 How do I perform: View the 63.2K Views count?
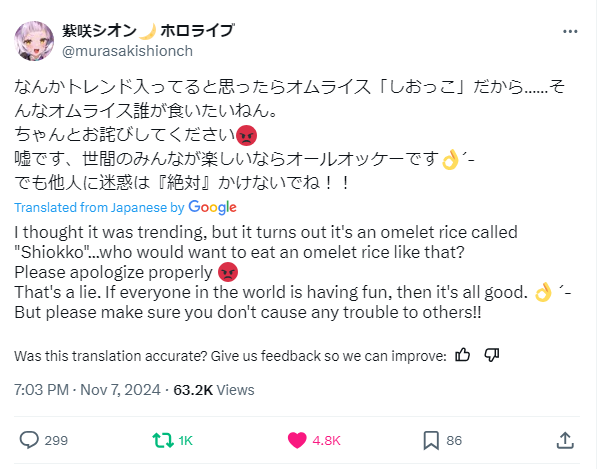(x=214, y=390)
